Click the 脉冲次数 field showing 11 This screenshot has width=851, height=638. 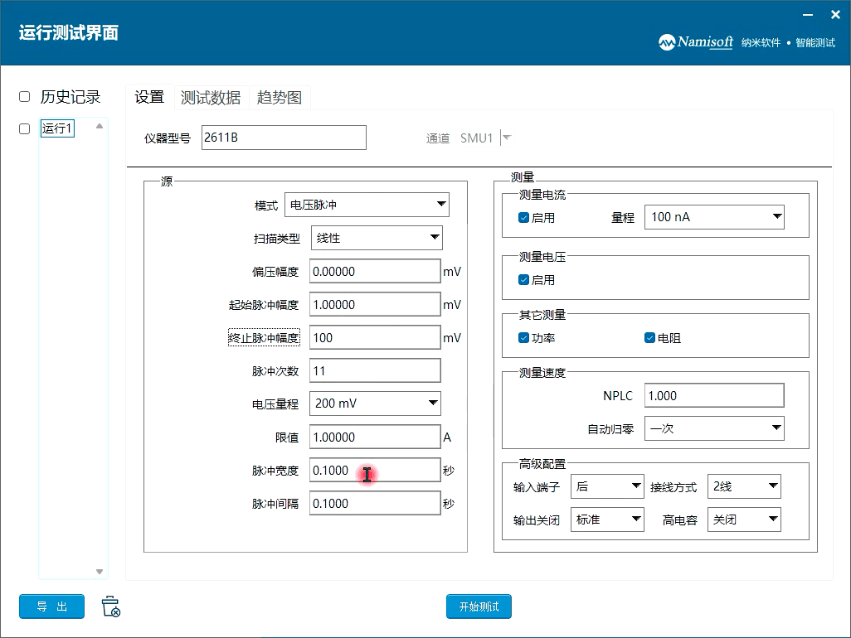[x=375, y=371]
